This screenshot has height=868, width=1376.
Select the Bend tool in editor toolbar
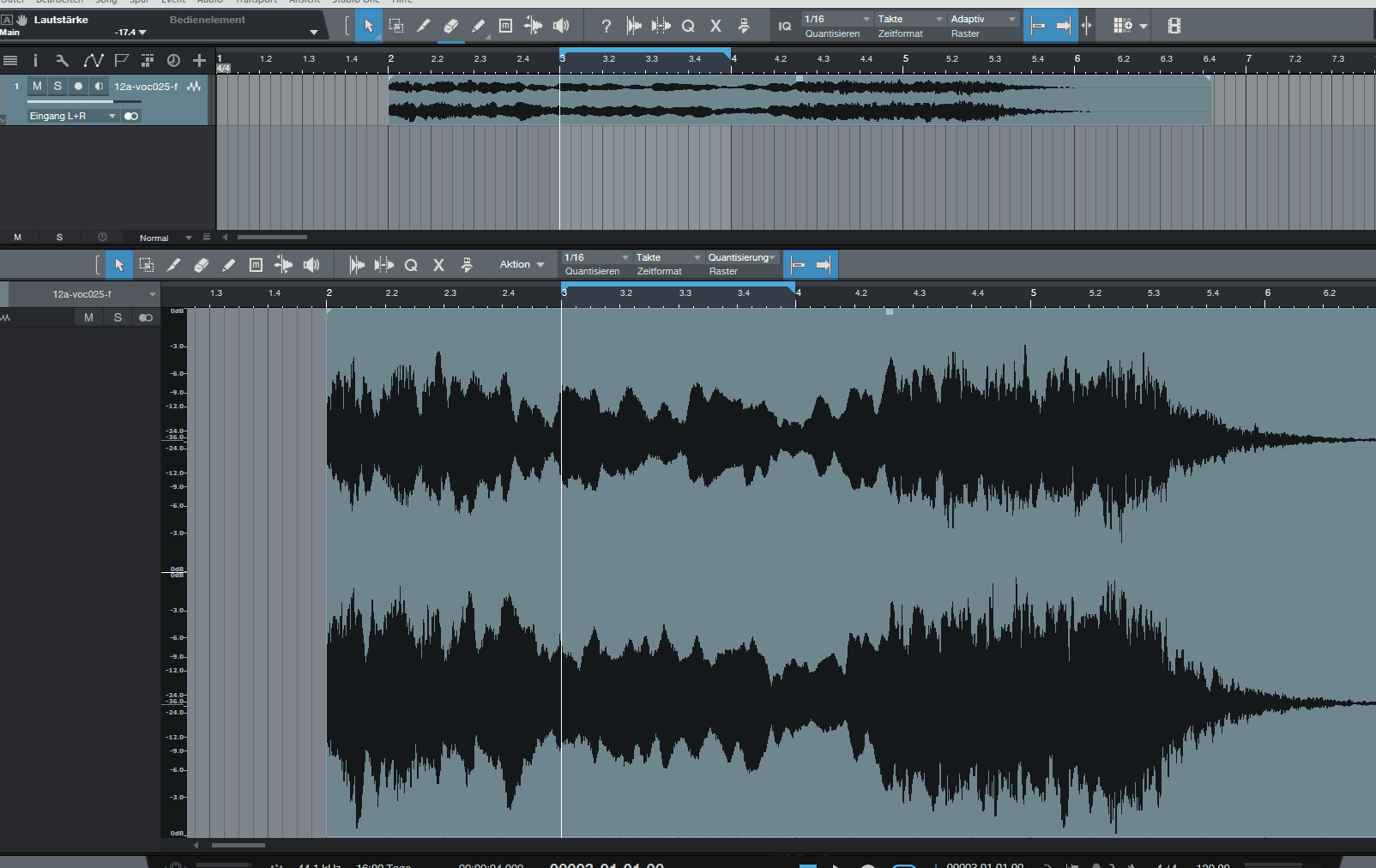click(x=283, y=265)
